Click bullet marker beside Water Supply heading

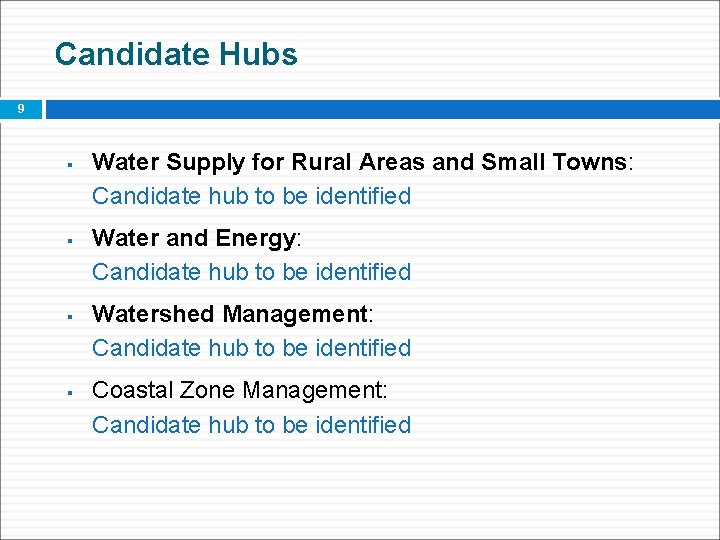(x=70, y=164)
